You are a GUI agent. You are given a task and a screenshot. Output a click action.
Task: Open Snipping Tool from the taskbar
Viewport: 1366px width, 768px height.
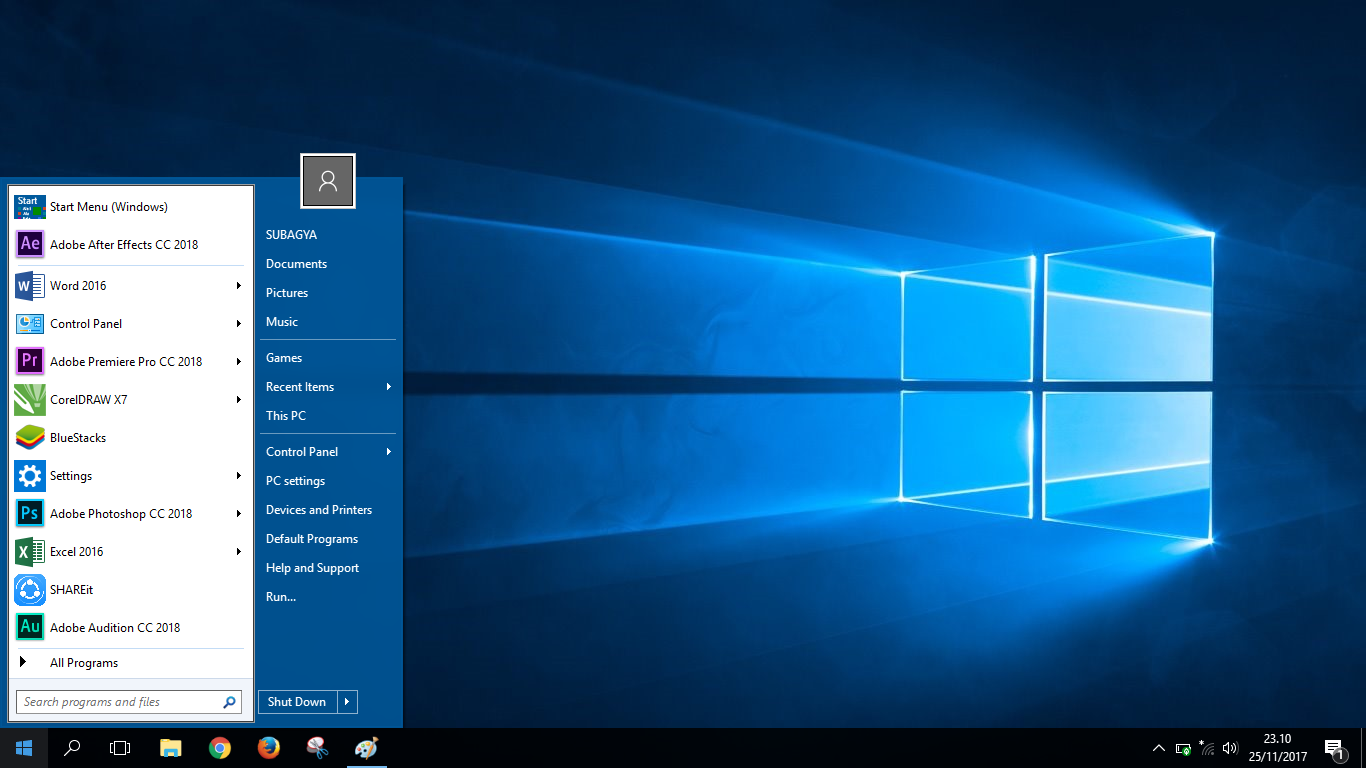(x=317, y=748)
